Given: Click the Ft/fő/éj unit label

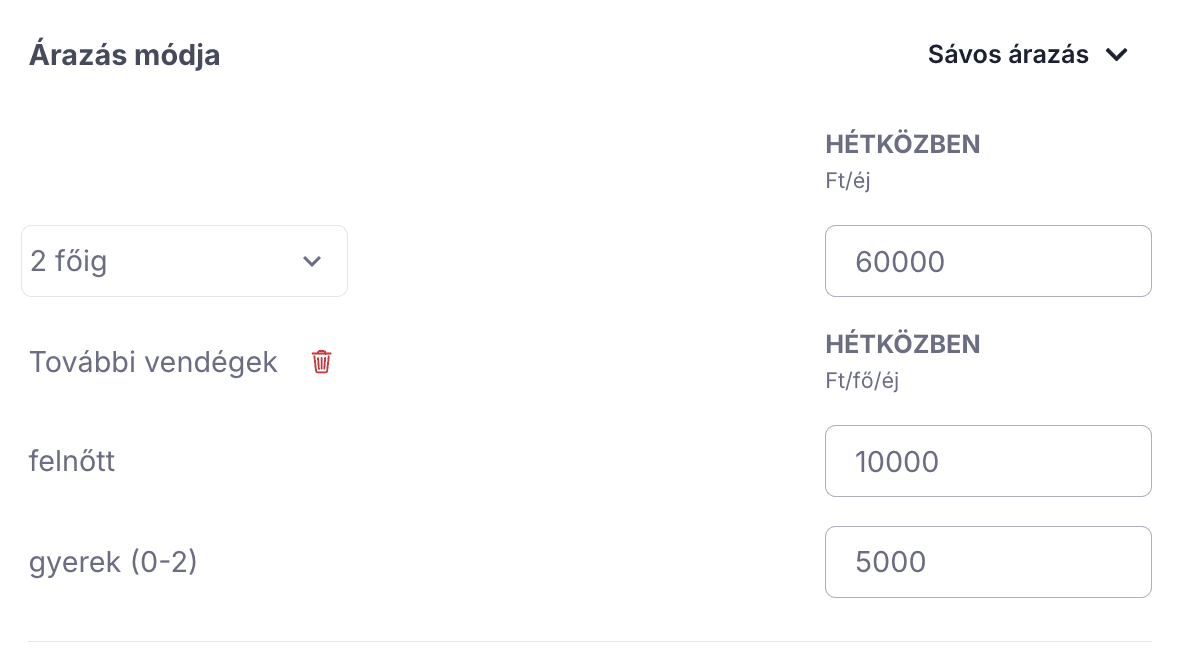Looking at the screenshot, I should (x=862, y=381).
